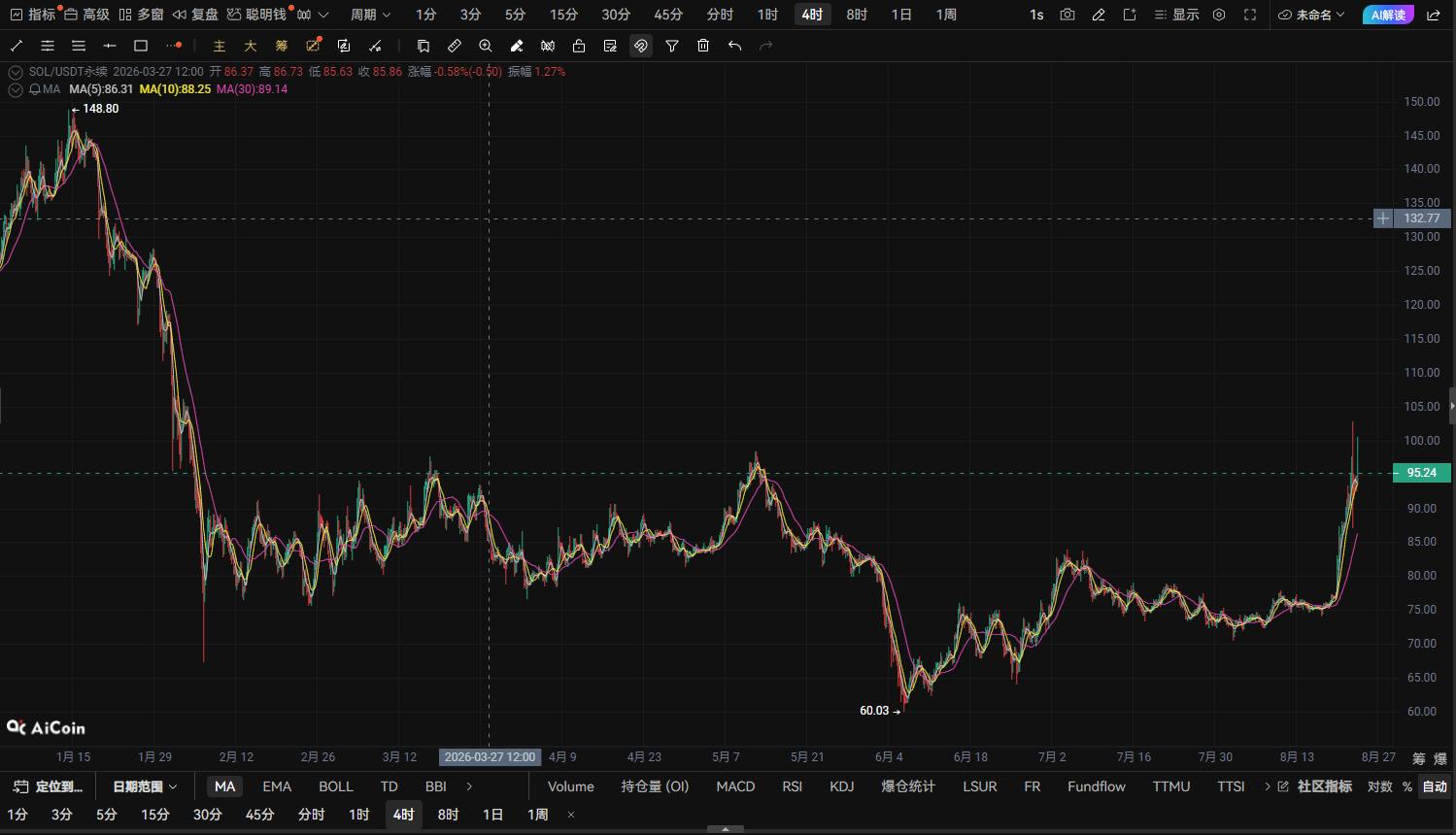Screen dimensions: 1456x835
Task: Start 复盘 replay mode
Action: pyautogui.click(x=195, y=15)
